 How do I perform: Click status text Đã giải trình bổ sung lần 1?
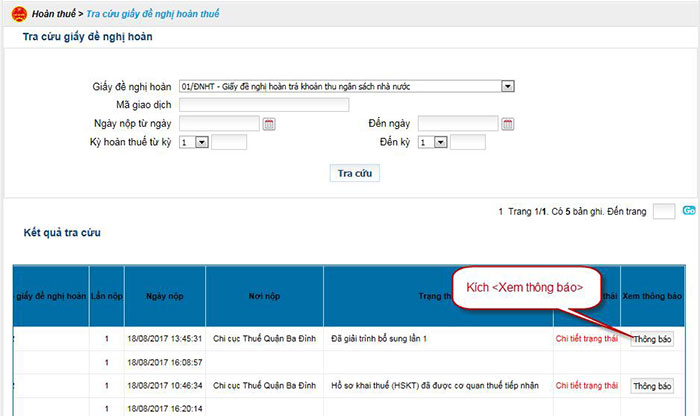tap(379, 339)
